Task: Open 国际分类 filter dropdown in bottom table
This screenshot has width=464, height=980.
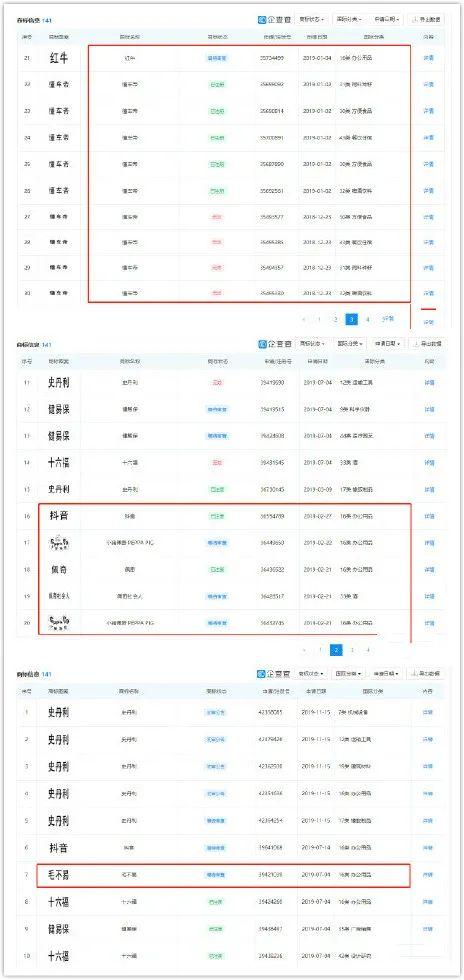Action: point(348,674)
